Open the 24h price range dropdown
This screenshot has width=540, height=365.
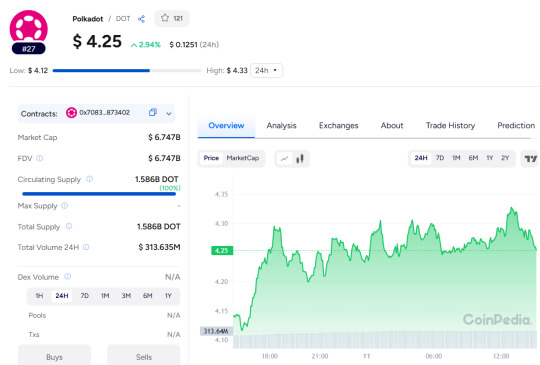267,71
